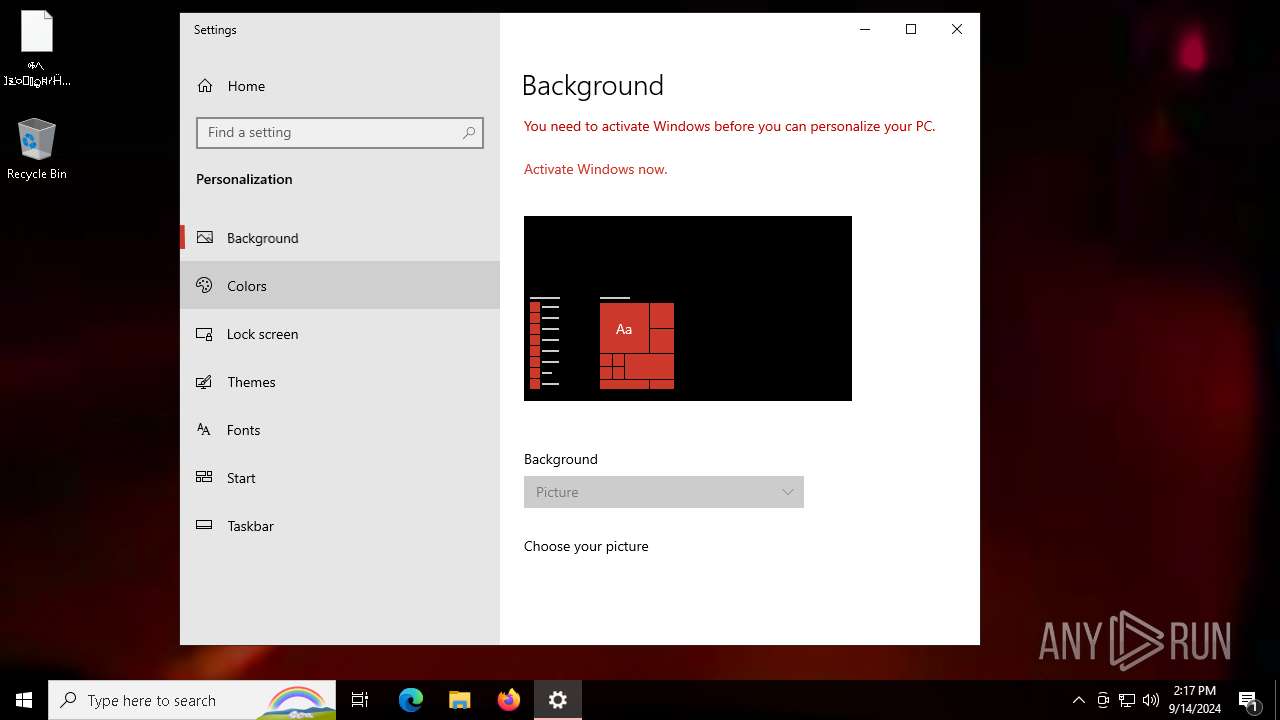This screenshot has height=720, width=1280.
Task: Click the 'Choose your picture' label
Action: click(x=586, y=546)
